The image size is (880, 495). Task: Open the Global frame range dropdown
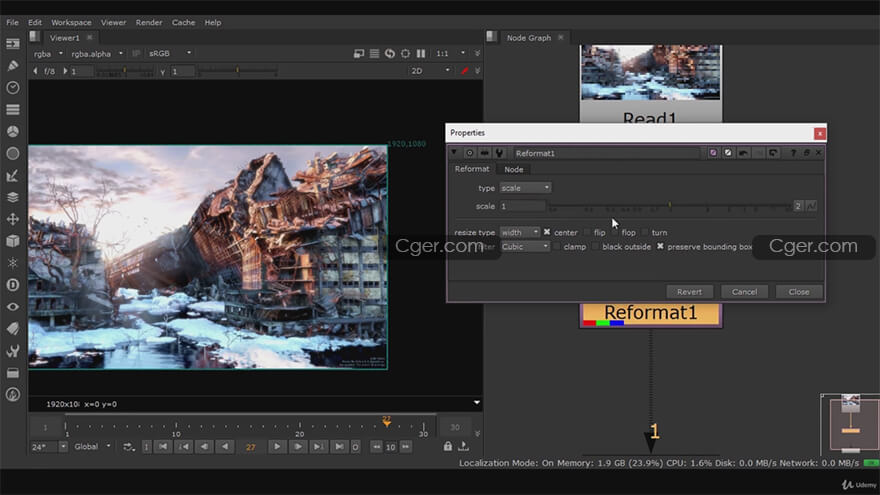(91, 447)
